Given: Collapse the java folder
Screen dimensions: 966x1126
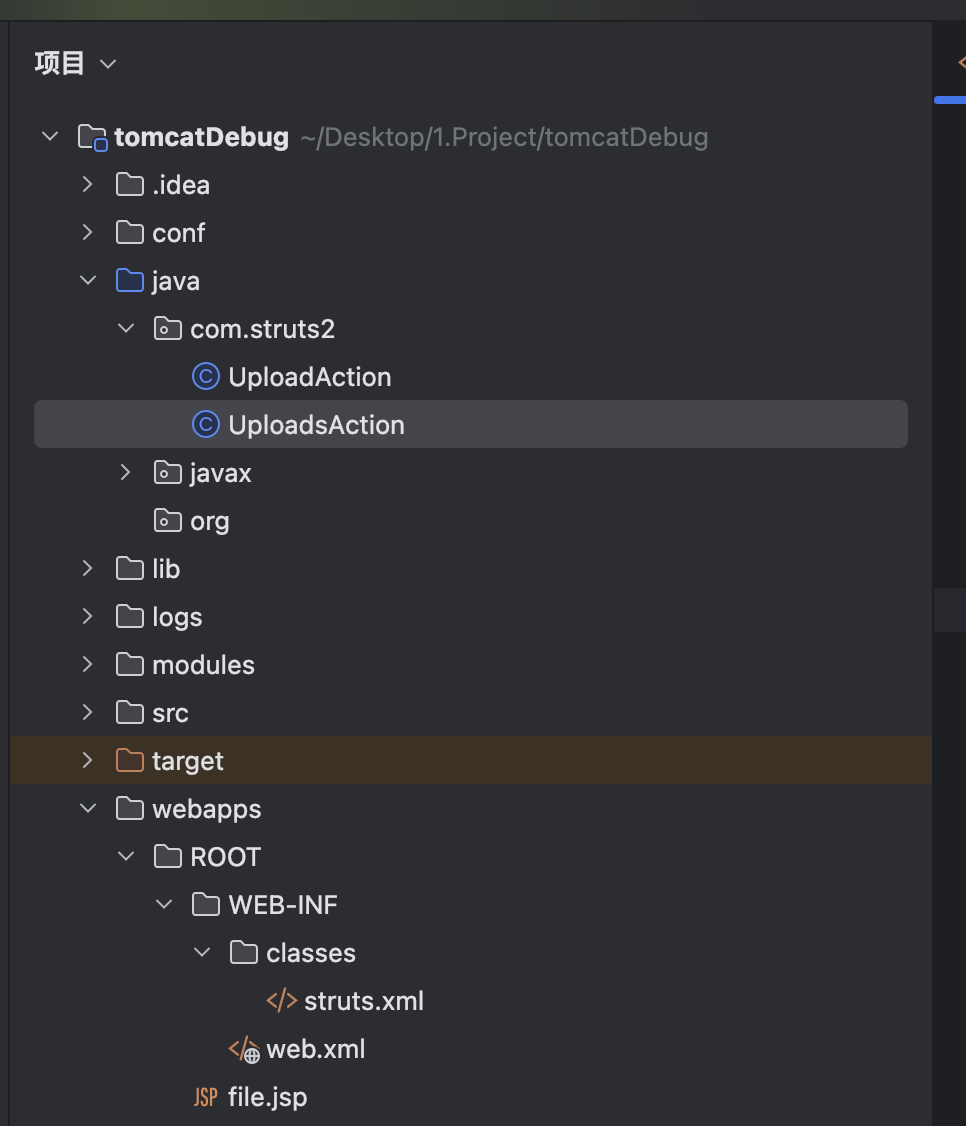Looking at the screenshot, I should 87,280.
